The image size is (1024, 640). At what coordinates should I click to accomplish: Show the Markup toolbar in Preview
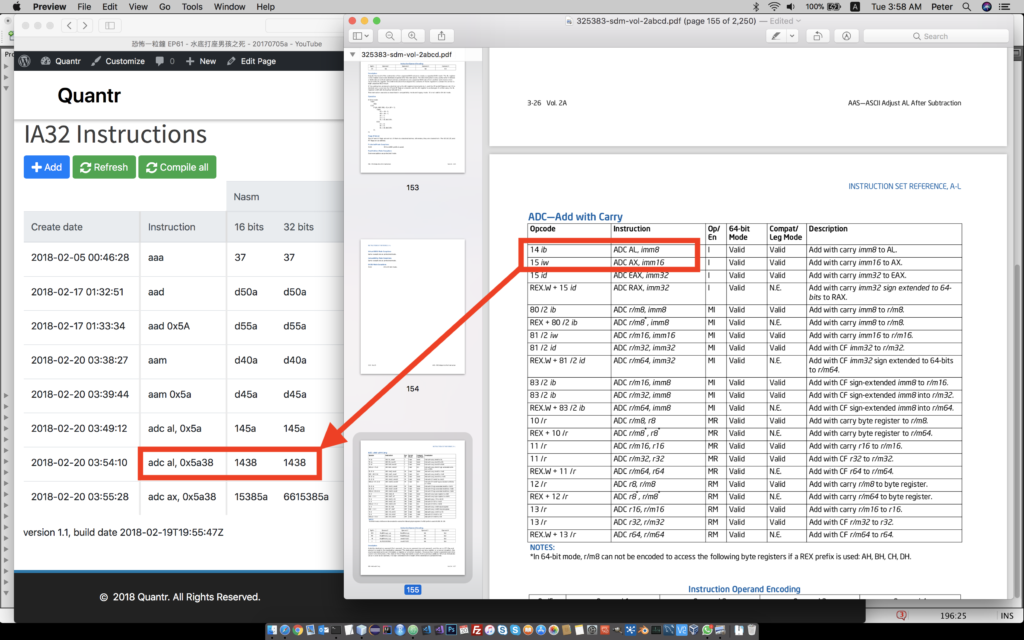pyautogui.click(x=846, y=36)
